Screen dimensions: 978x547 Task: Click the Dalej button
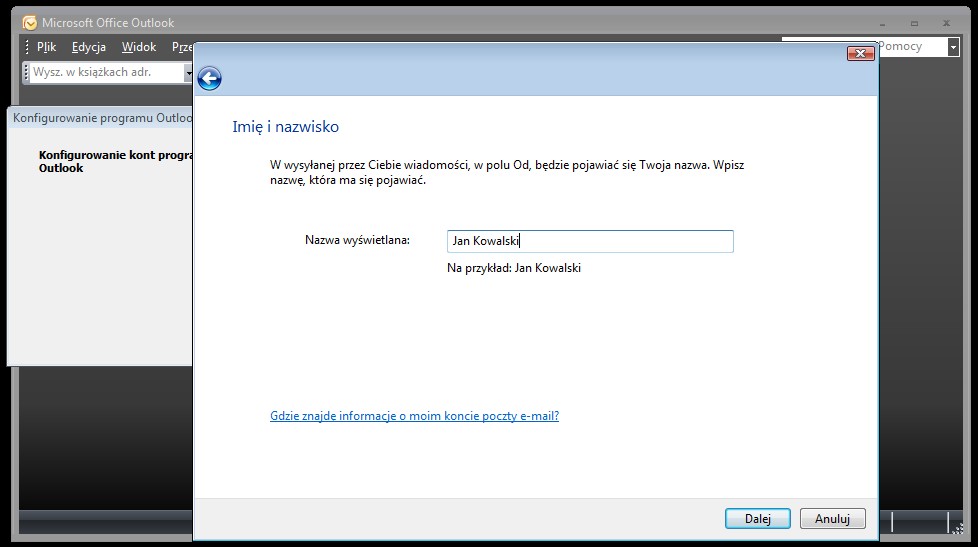click(757, 519)
